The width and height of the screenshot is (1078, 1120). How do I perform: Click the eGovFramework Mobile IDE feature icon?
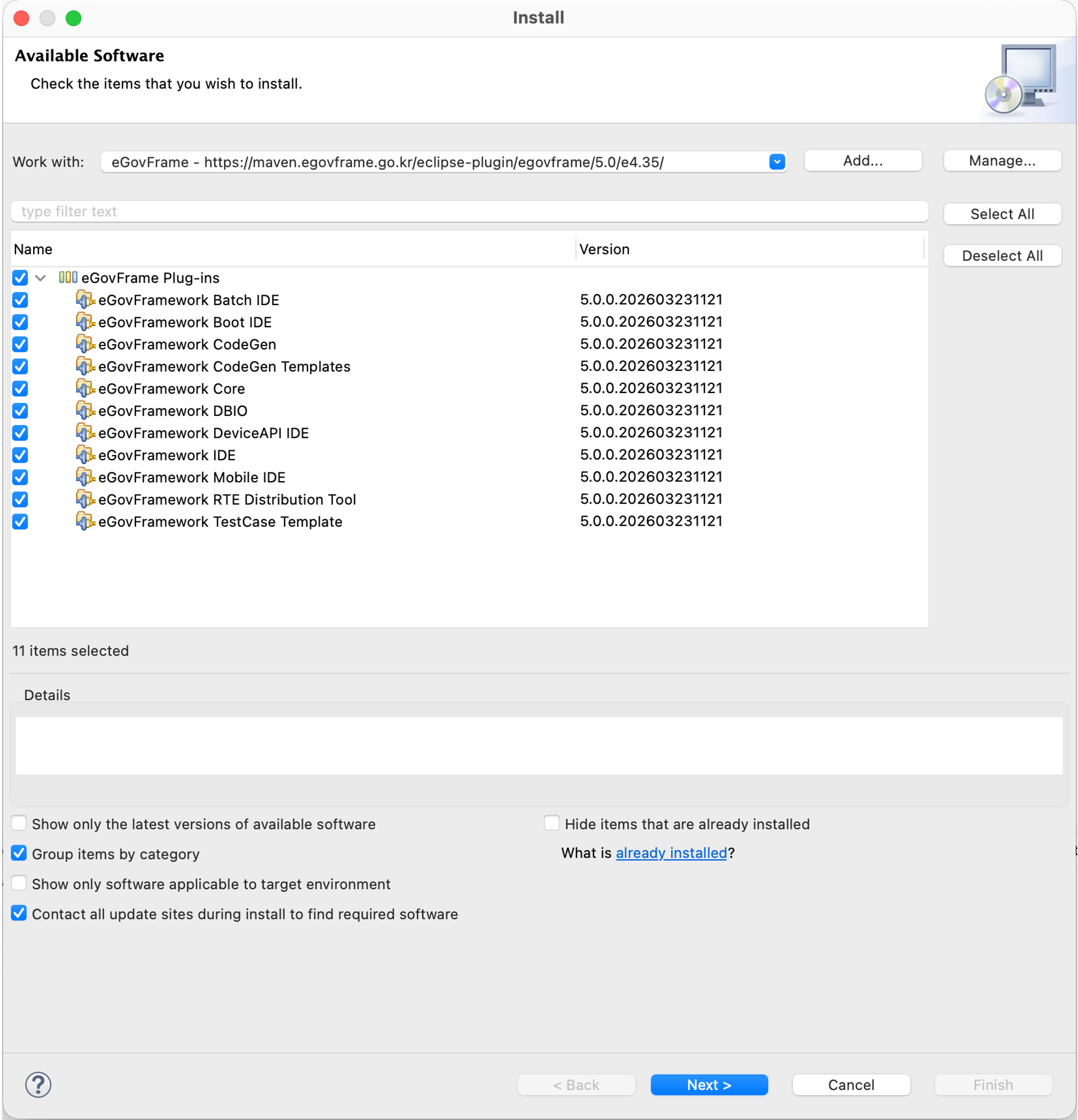coord(85,477)
